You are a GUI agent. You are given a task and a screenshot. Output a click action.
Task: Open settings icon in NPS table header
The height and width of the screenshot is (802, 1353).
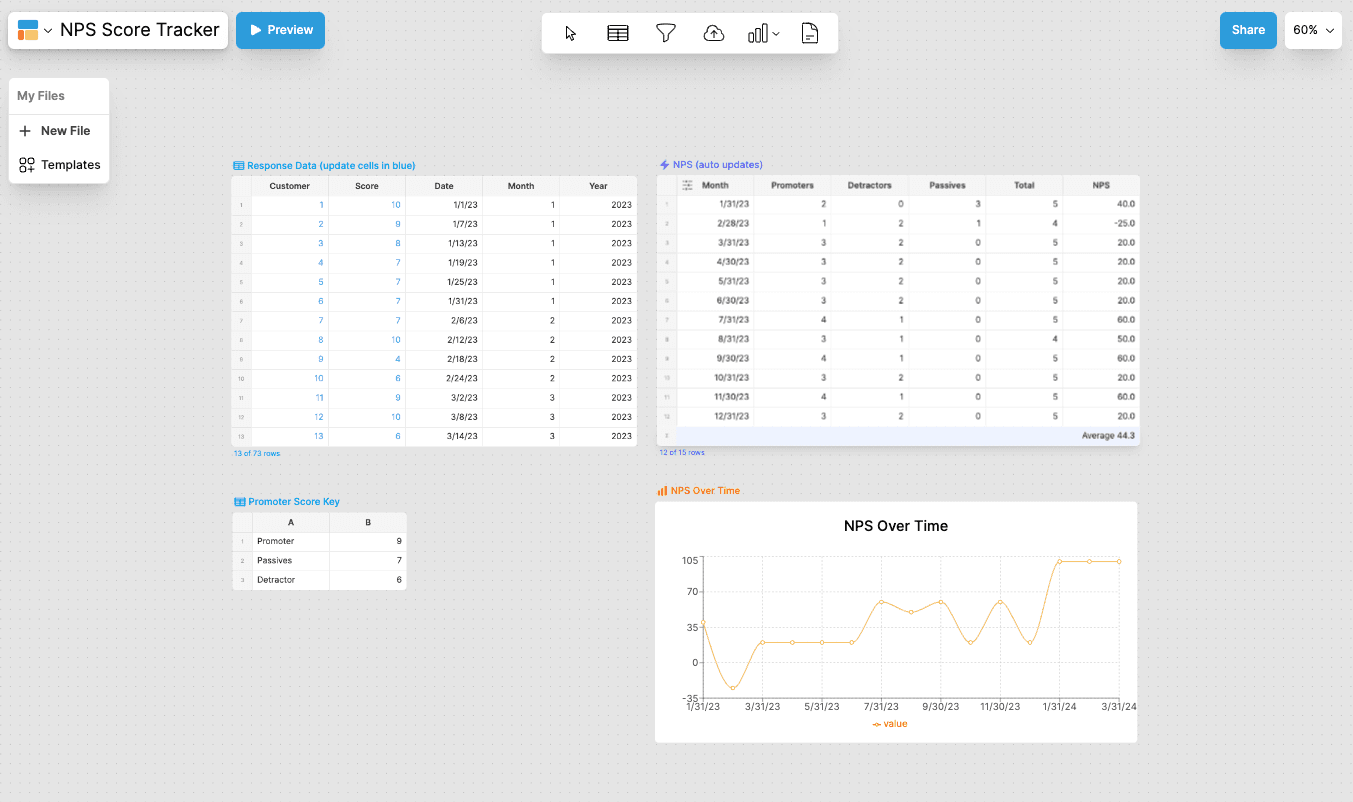click(687, 185)
